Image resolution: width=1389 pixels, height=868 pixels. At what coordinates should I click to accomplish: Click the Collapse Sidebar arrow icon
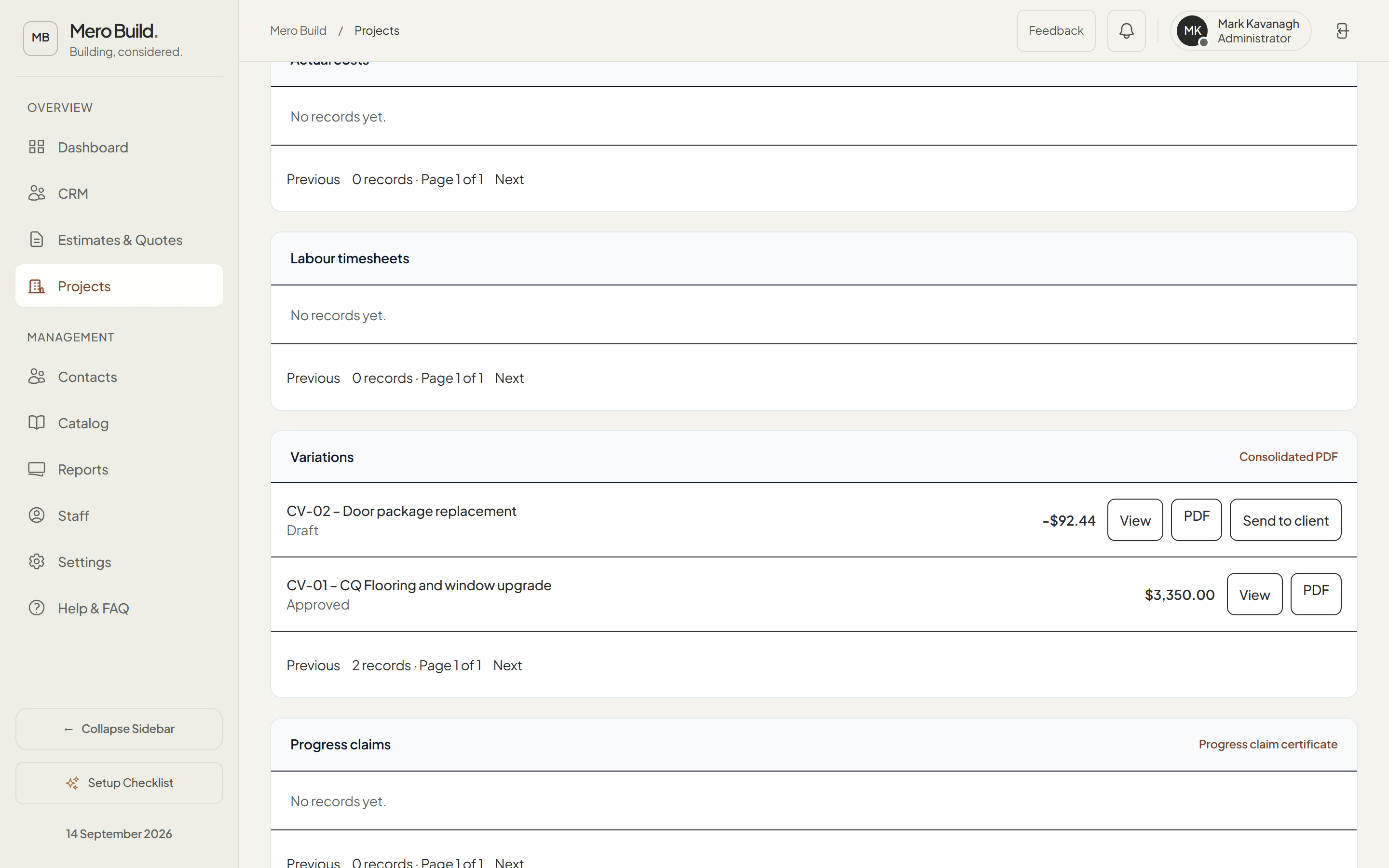[69, 729]
